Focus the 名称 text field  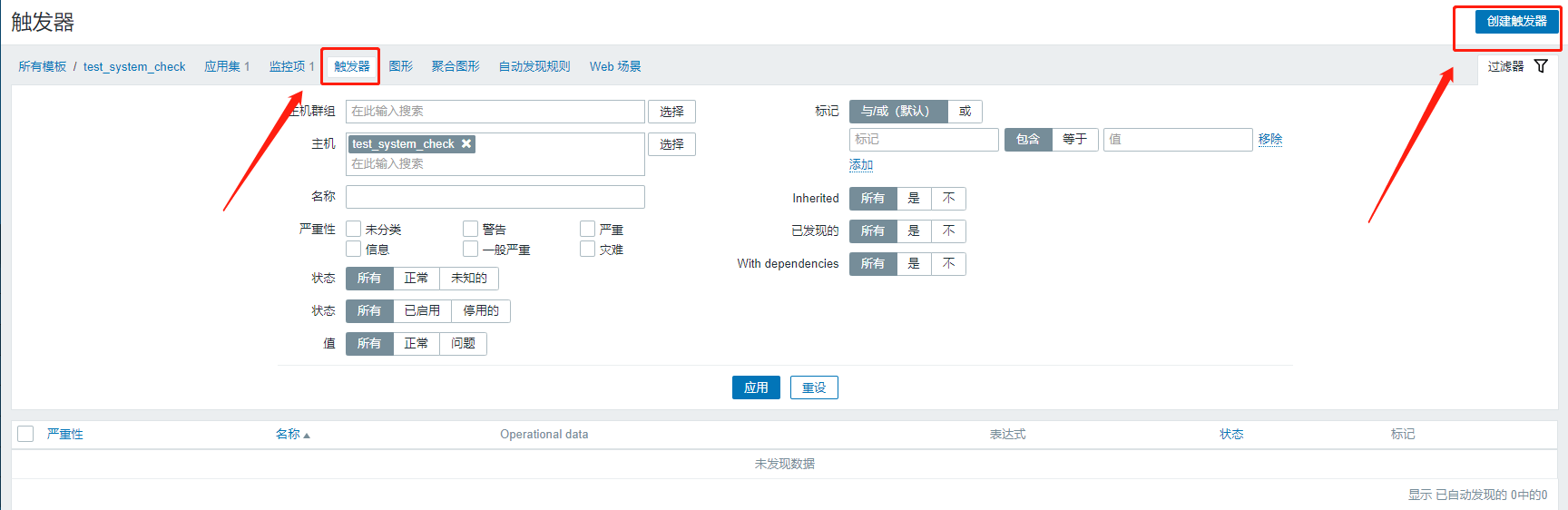495,197
